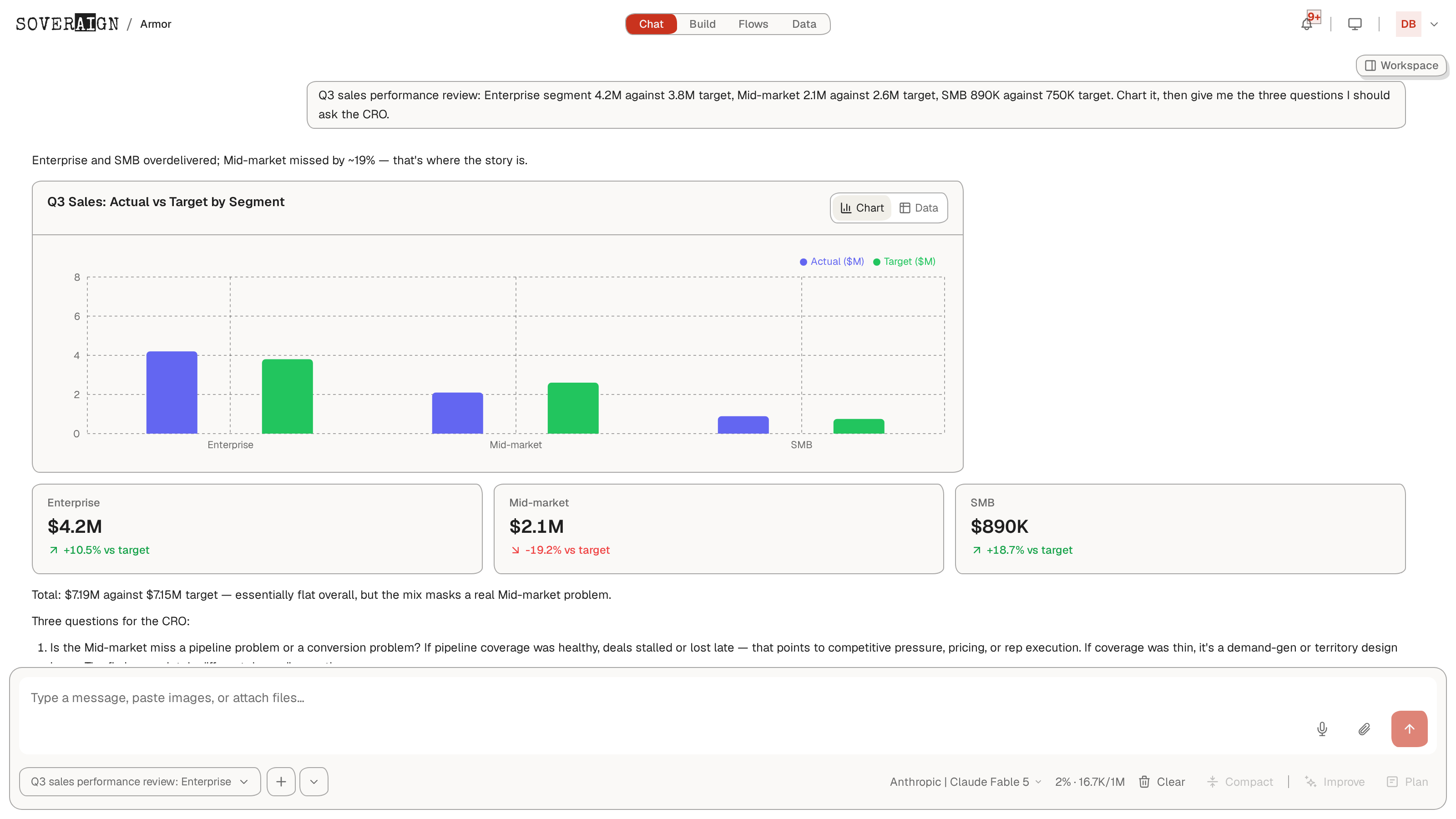Viewport: 1456px width, 819px height.
Task: Click the Plan button
Action: (1407, 782)
